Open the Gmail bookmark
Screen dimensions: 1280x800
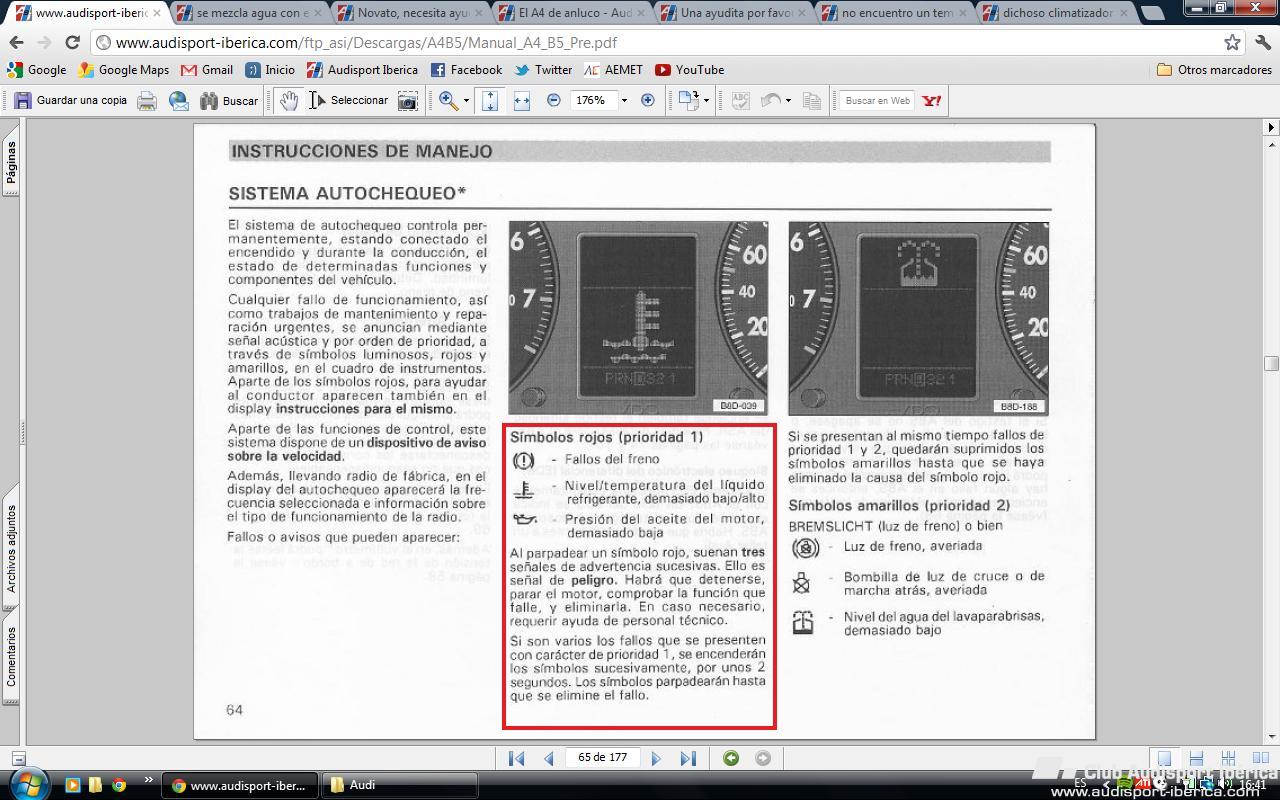207,70
